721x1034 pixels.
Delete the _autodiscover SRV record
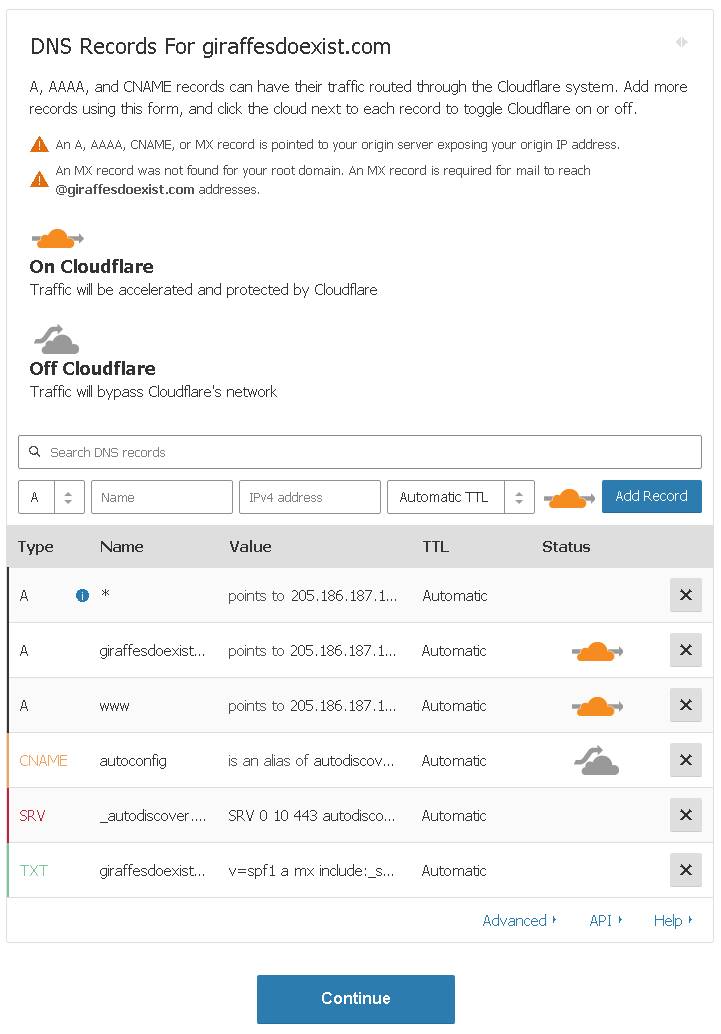(685, 815)
